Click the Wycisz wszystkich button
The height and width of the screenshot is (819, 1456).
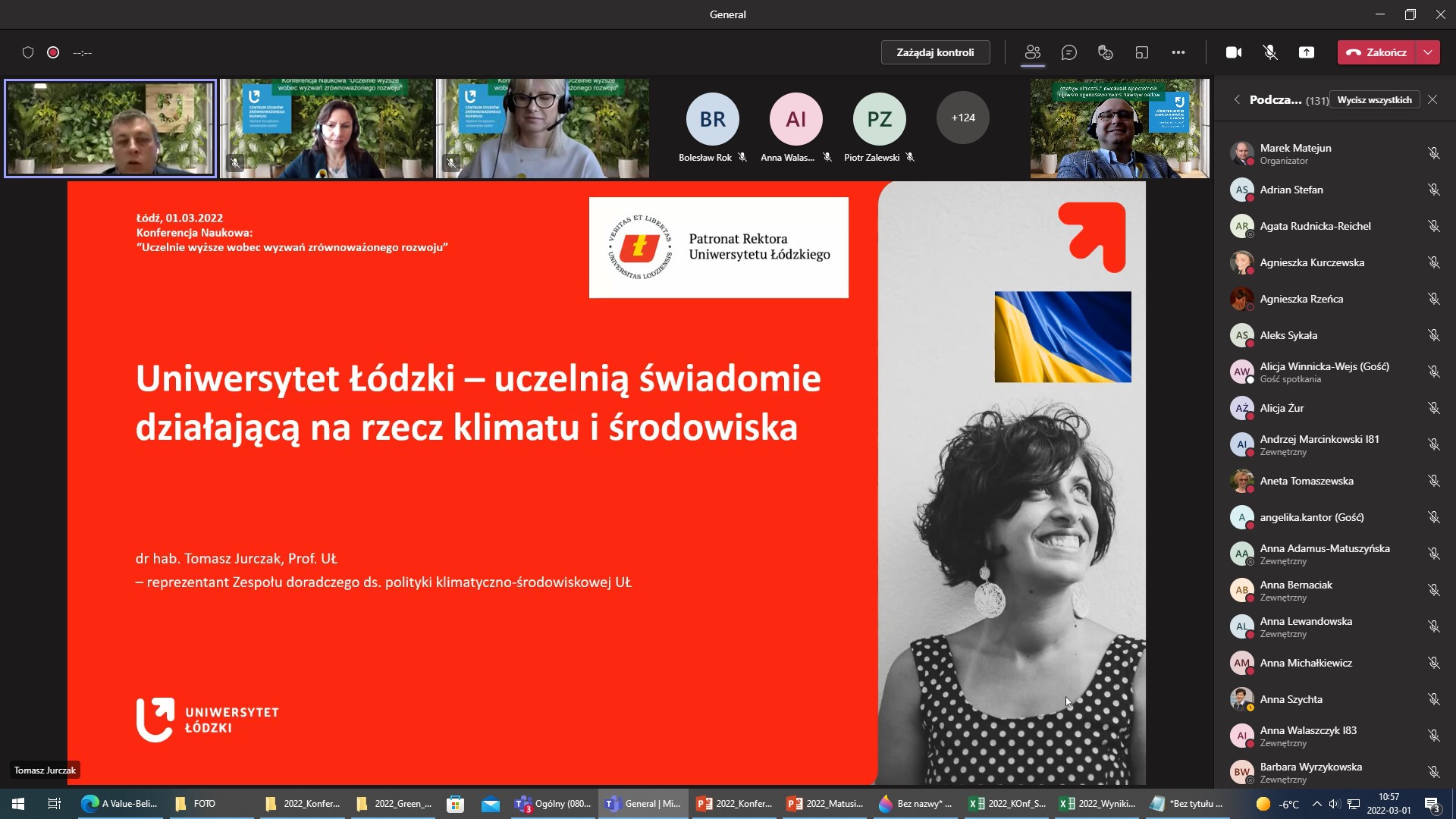tap(1374, 99)
